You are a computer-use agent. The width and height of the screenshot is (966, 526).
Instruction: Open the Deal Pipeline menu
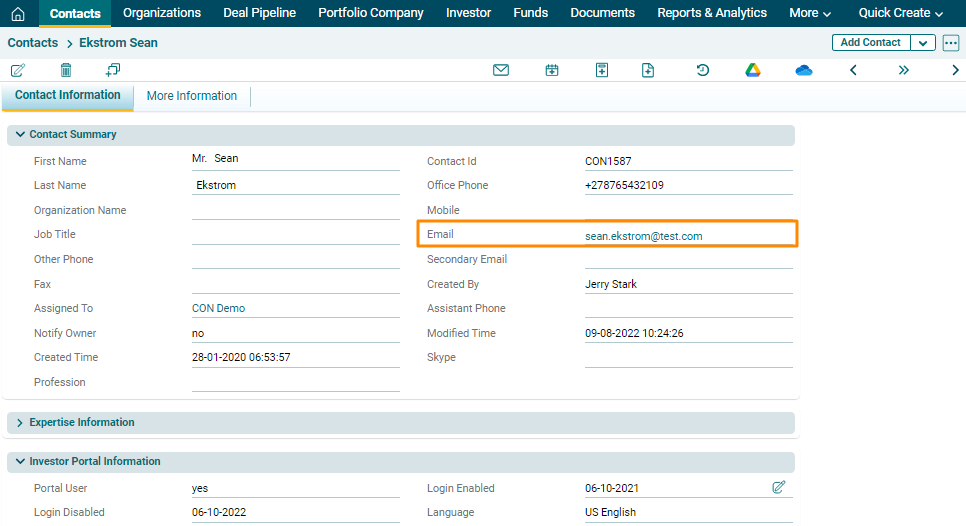coord(259,13)
